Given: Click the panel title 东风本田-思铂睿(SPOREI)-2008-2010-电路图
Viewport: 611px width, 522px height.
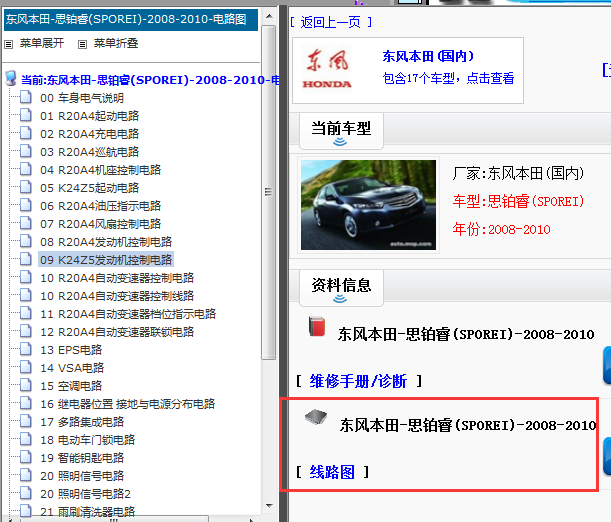Looking at the screenshot, I should (x=131, y=19).
